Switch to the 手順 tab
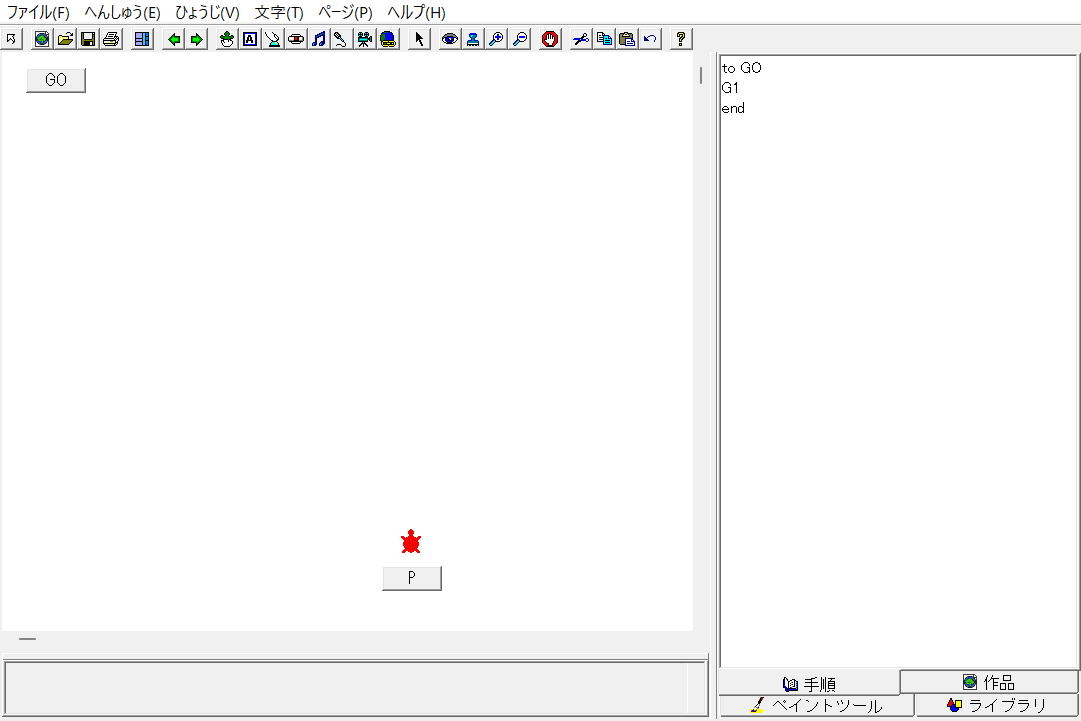This screenshot has width=1081, height=721. [809, 684]
